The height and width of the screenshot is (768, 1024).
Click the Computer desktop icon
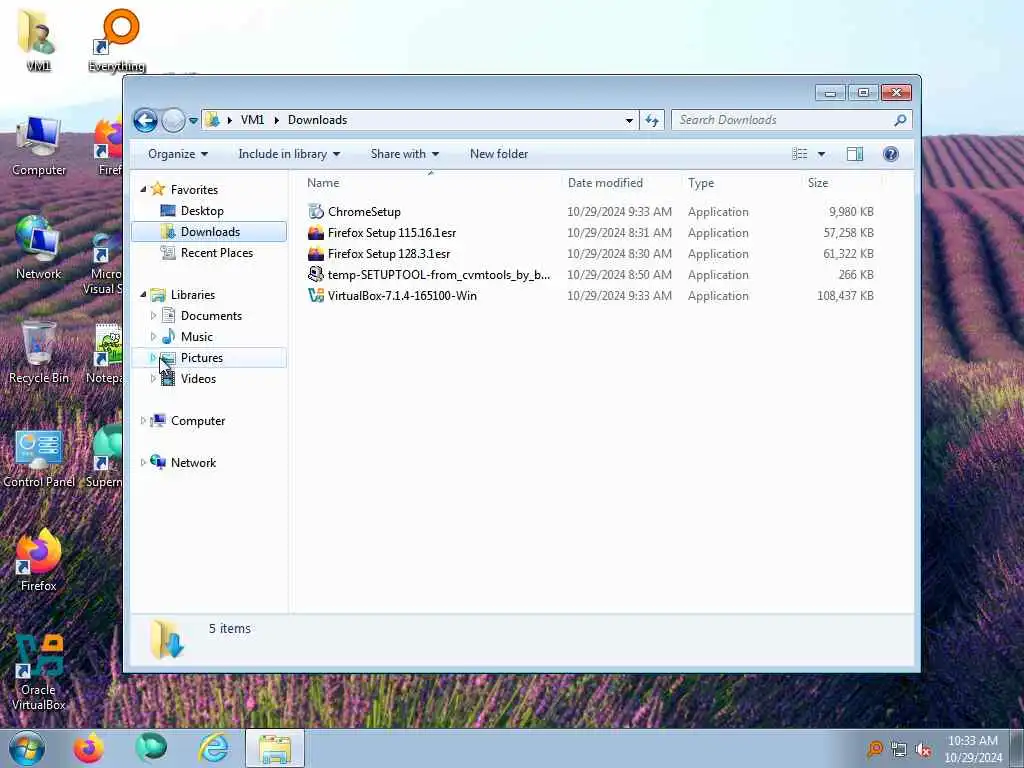(x=39, y=146)
